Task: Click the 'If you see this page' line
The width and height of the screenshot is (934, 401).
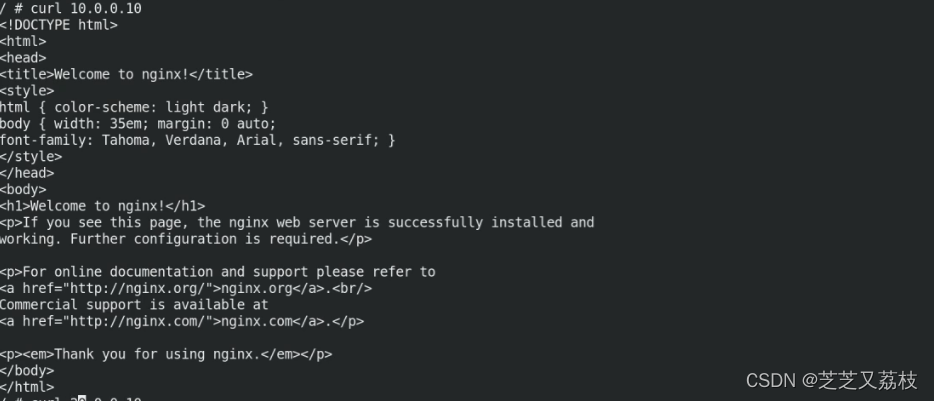Action: coord(297,222)
